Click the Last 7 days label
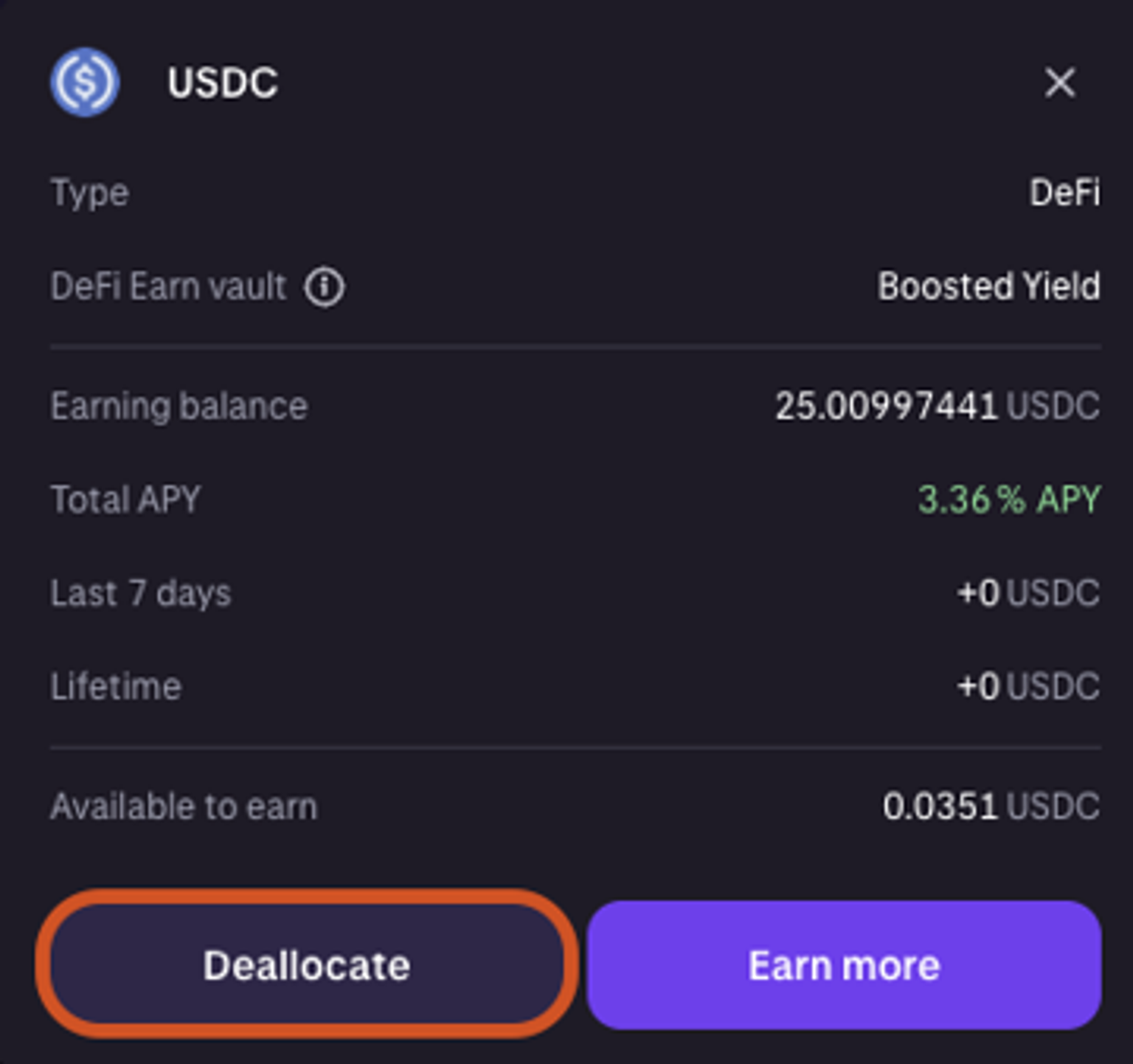 point(140,593)
